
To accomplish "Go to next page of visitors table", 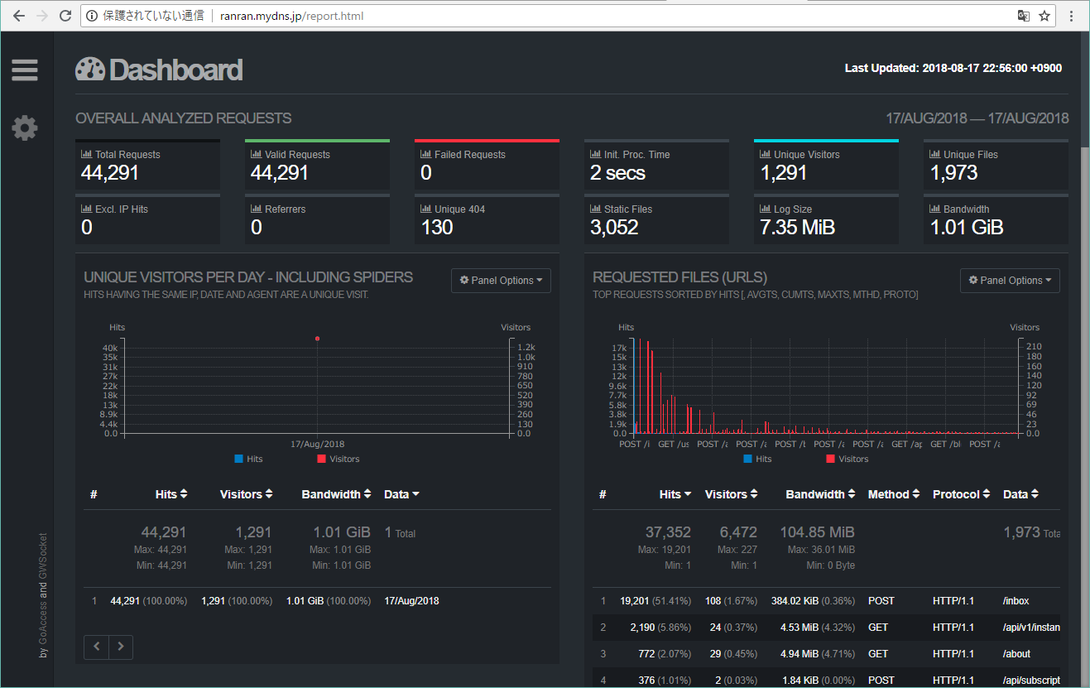I will pos(121,647).
